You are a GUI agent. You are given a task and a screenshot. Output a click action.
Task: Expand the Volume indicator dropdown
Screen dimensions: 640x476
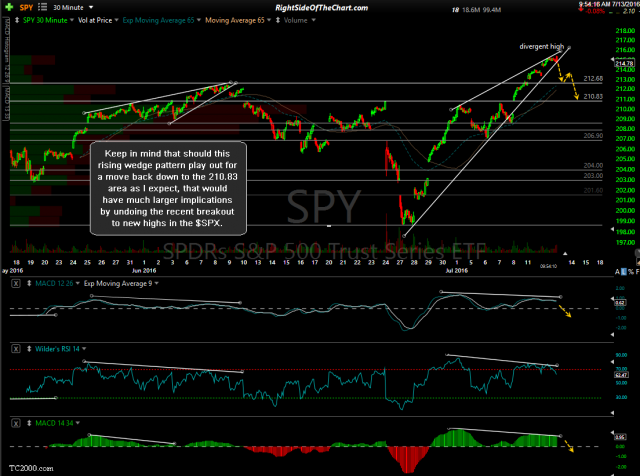tap(313, 20)
